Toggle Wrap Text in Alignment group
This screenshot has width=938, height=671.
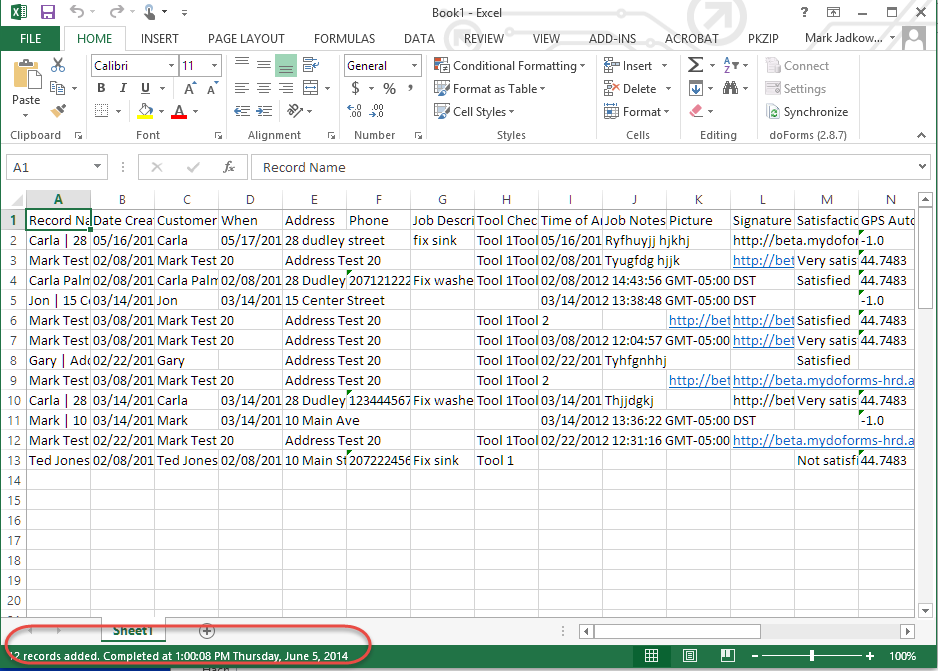coord(310,65)
